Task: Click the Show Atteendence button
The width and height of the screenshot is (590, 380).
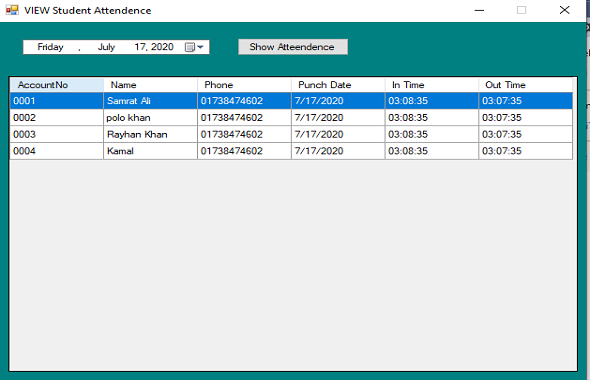Action: point(293,47)
